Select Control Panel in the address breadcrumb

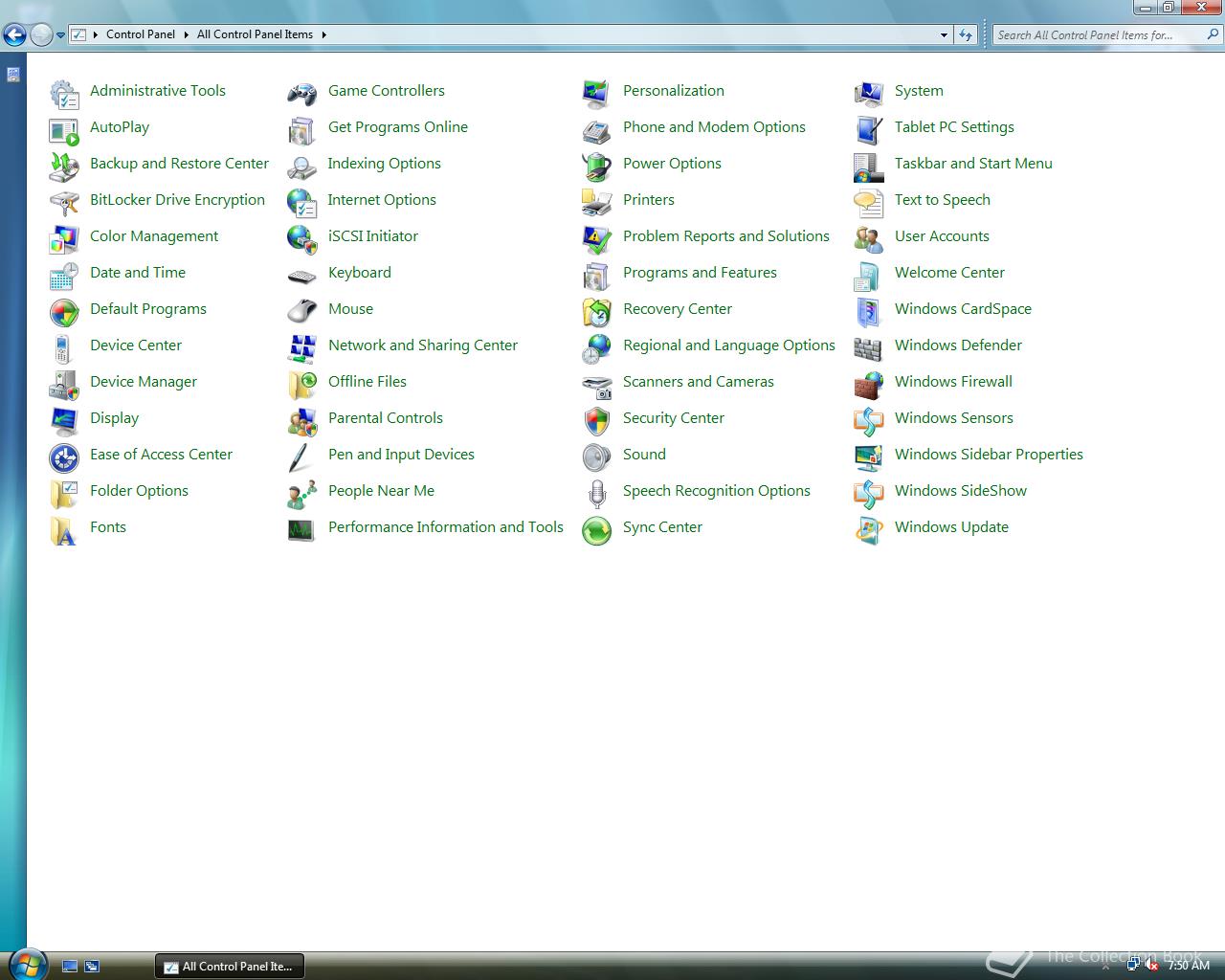coord(141,34)
